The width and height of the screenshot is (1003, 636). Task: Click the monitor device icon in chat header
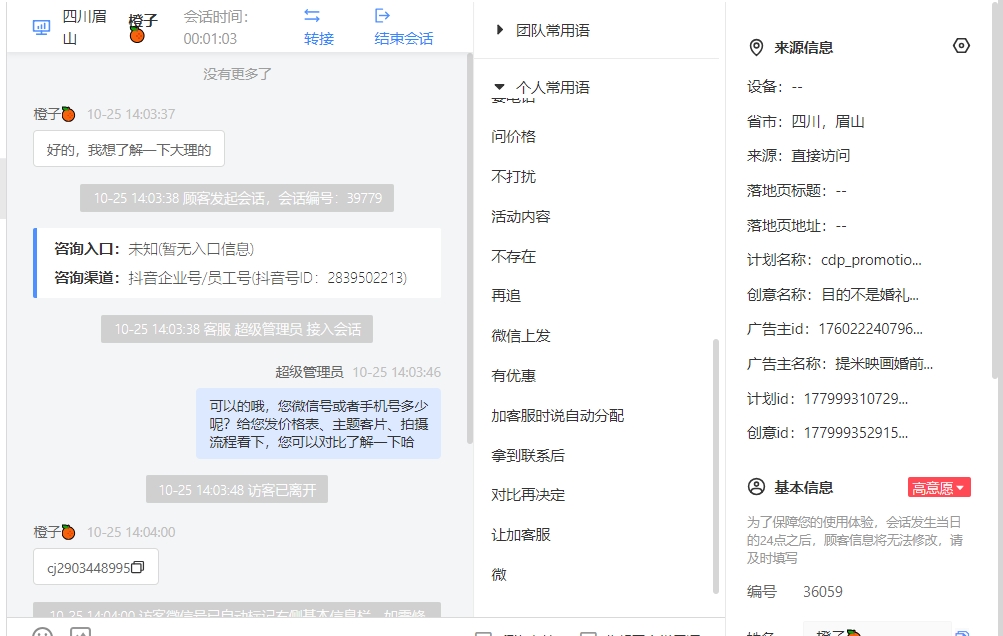[x=41, y=28]
